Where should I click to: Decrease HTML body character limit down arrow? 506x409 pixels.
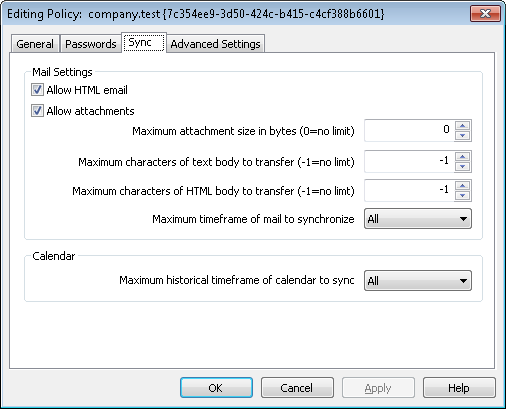[x=462, y=196]
